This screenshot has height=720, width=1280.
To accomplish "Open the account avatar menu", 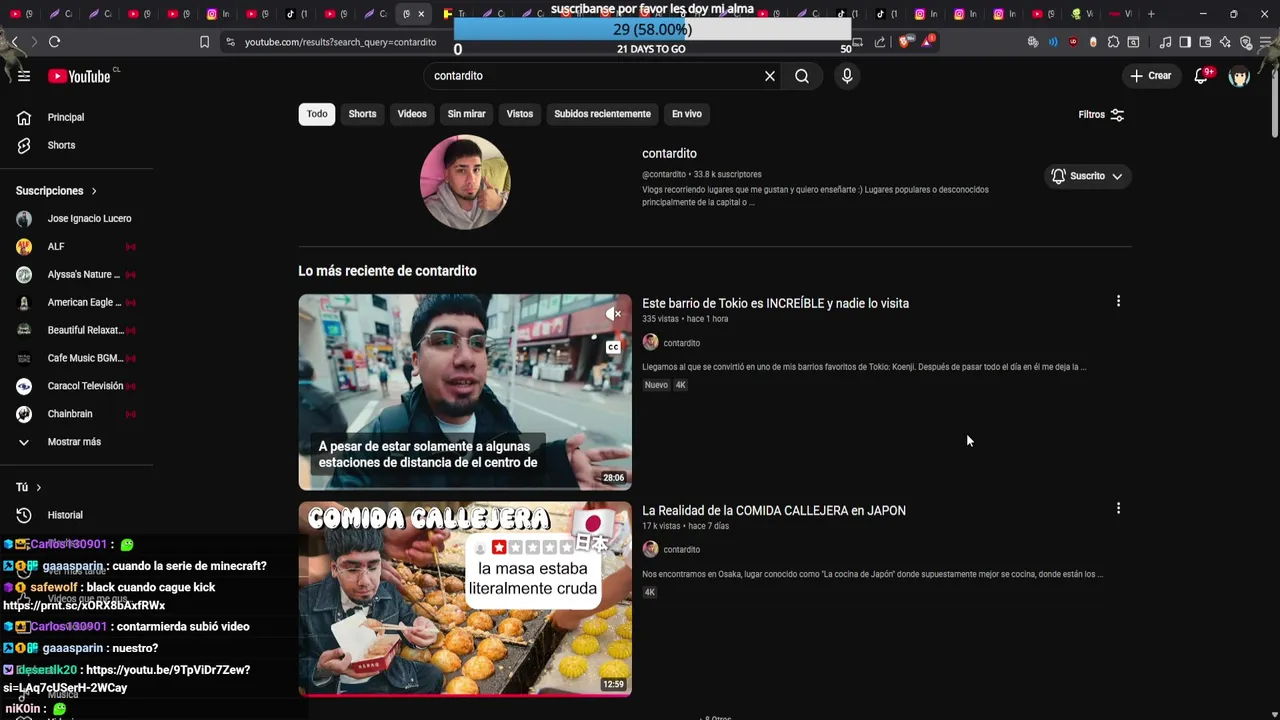I will click(1239, 76).
